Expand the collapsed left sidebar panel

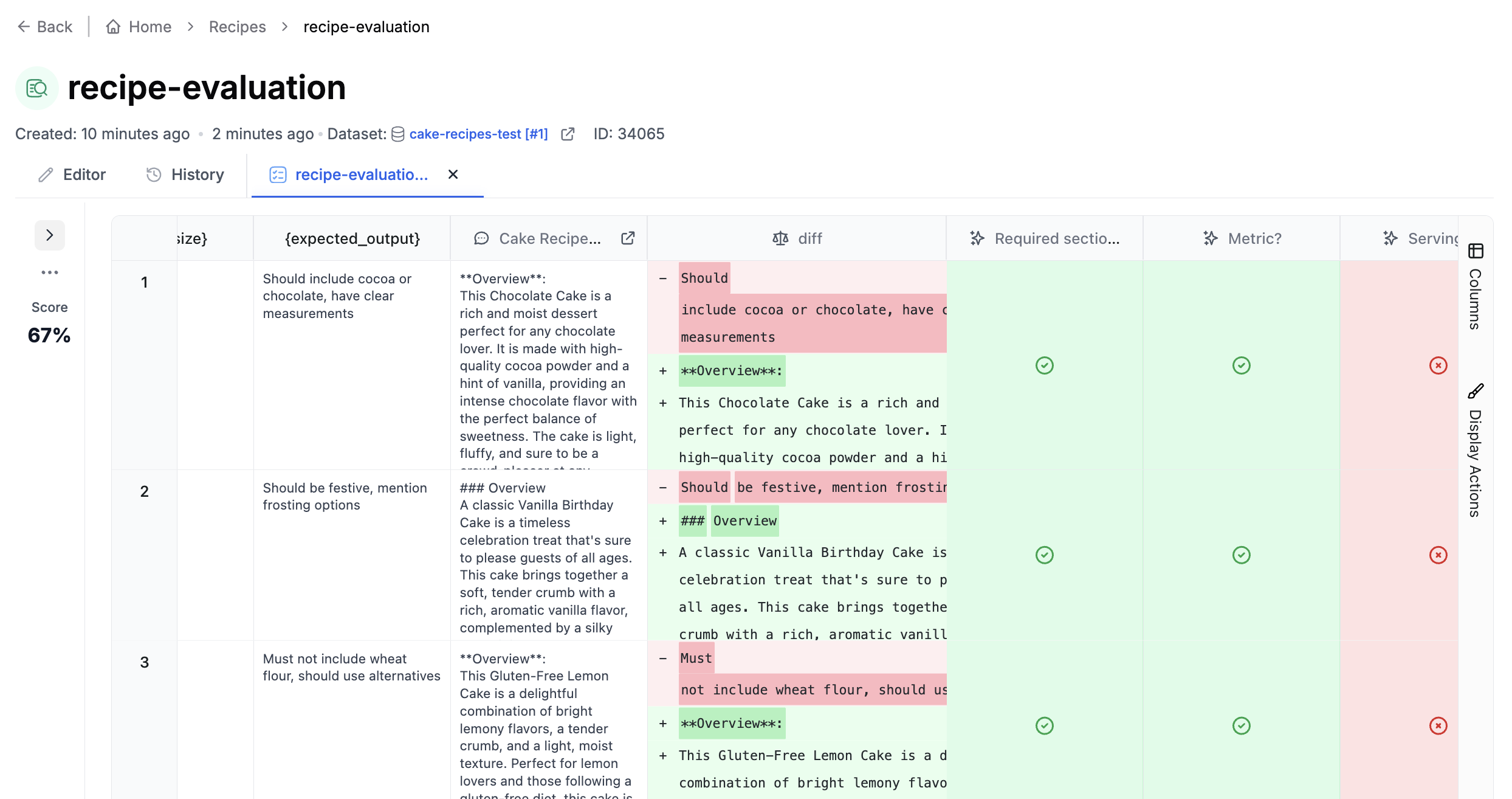50,235
